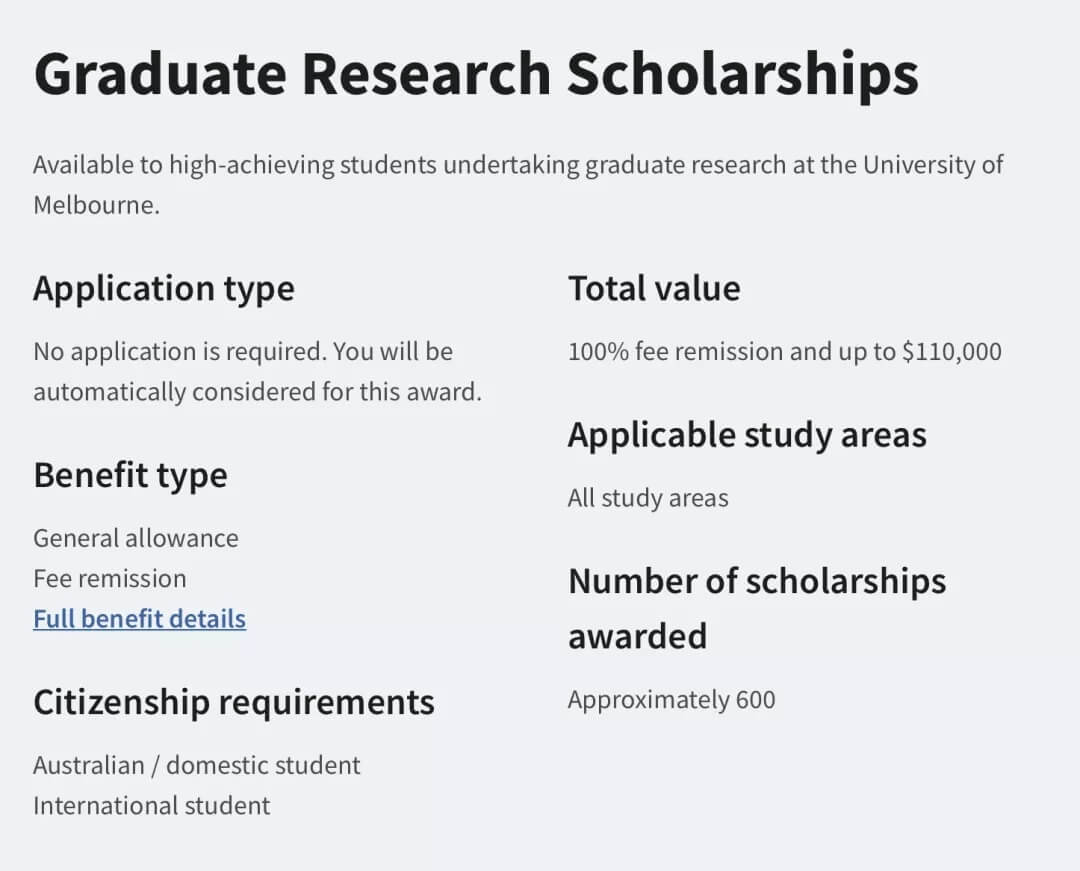Select the Citizenship requirements heading
1080x871 pixels.
pos(233,703)
